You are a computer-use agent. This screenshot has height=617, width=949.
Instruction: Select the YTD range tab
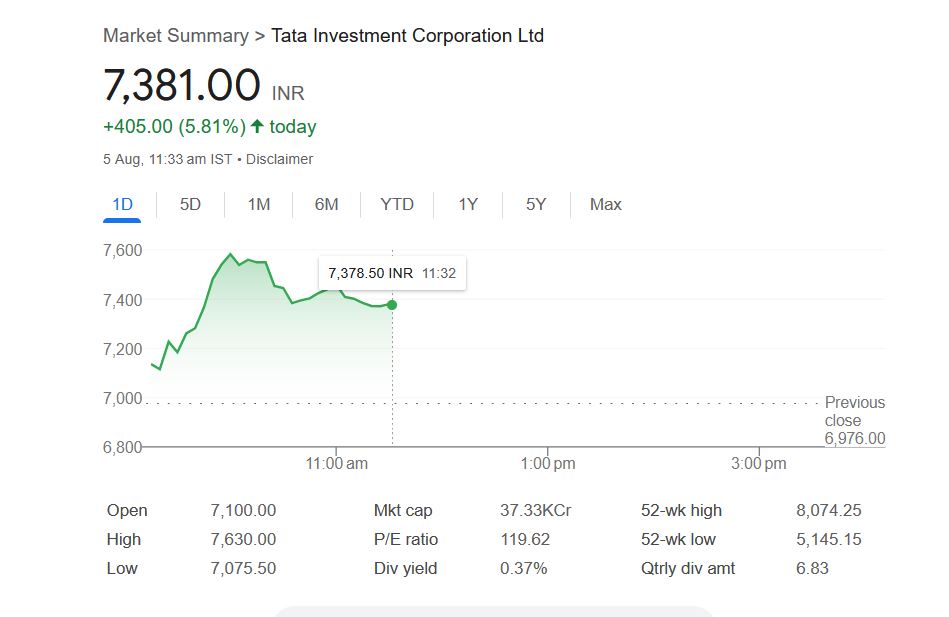click(x=397, y=204)
